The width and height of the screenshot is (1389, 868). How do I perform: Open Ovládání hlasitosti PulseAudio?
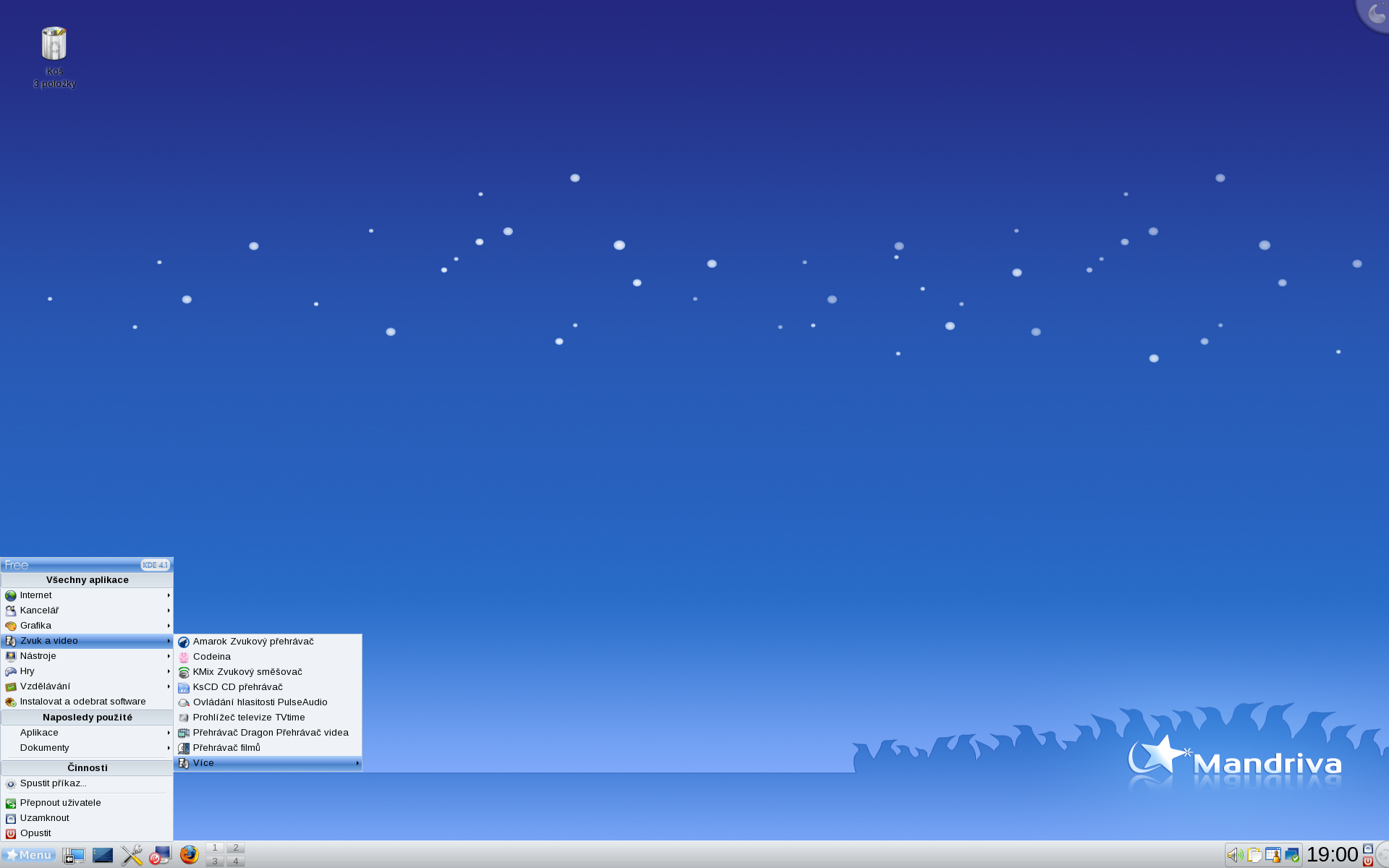coord(268,702)
